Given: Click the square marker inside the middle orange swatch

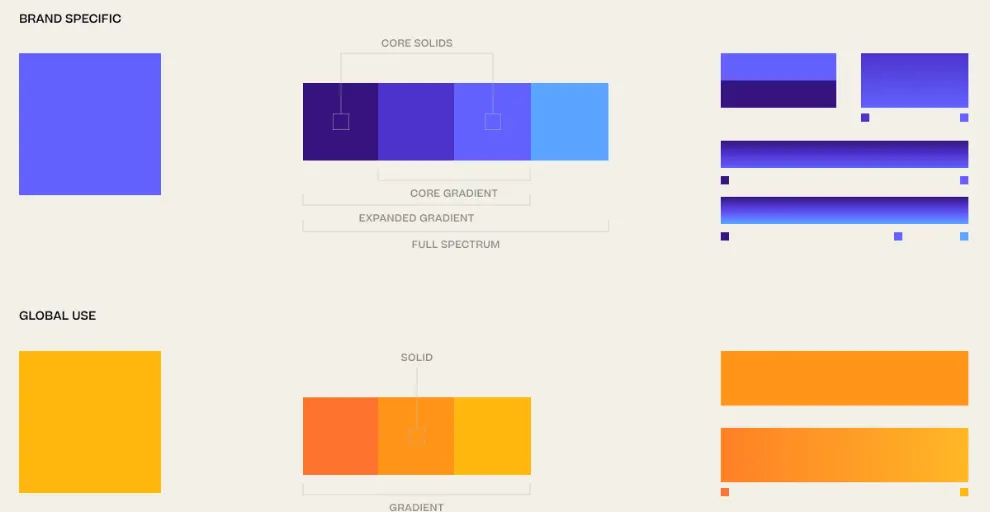Looking at the screenshot, I should (x=417, y=437).
